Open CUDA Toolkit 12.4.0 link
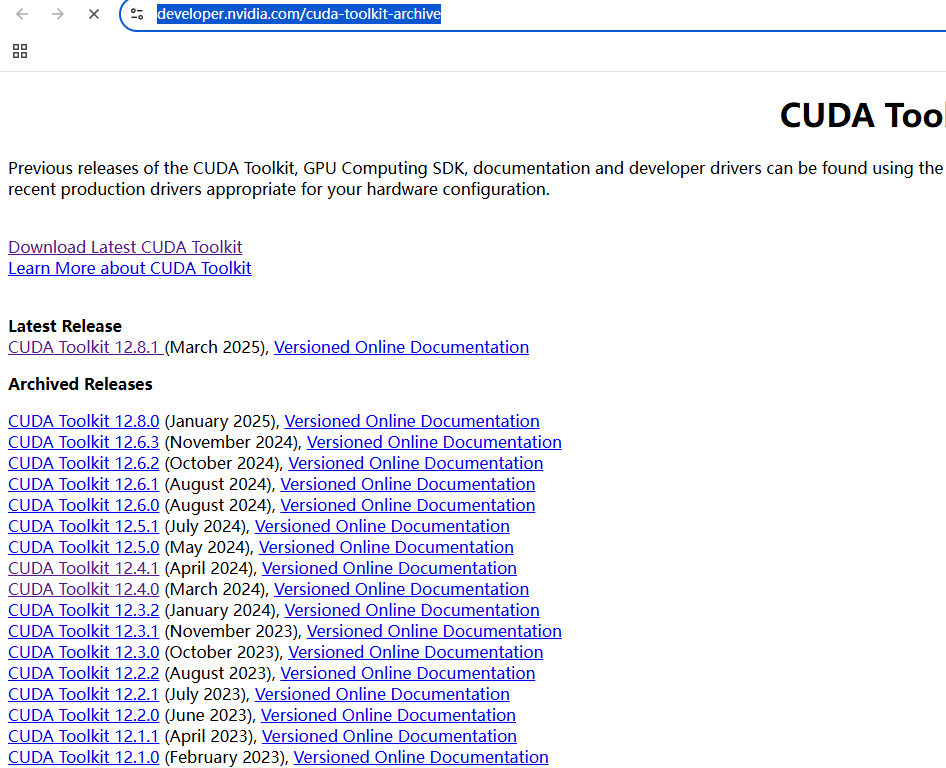Viewport: 946px width, 768px height. [84, 589]
